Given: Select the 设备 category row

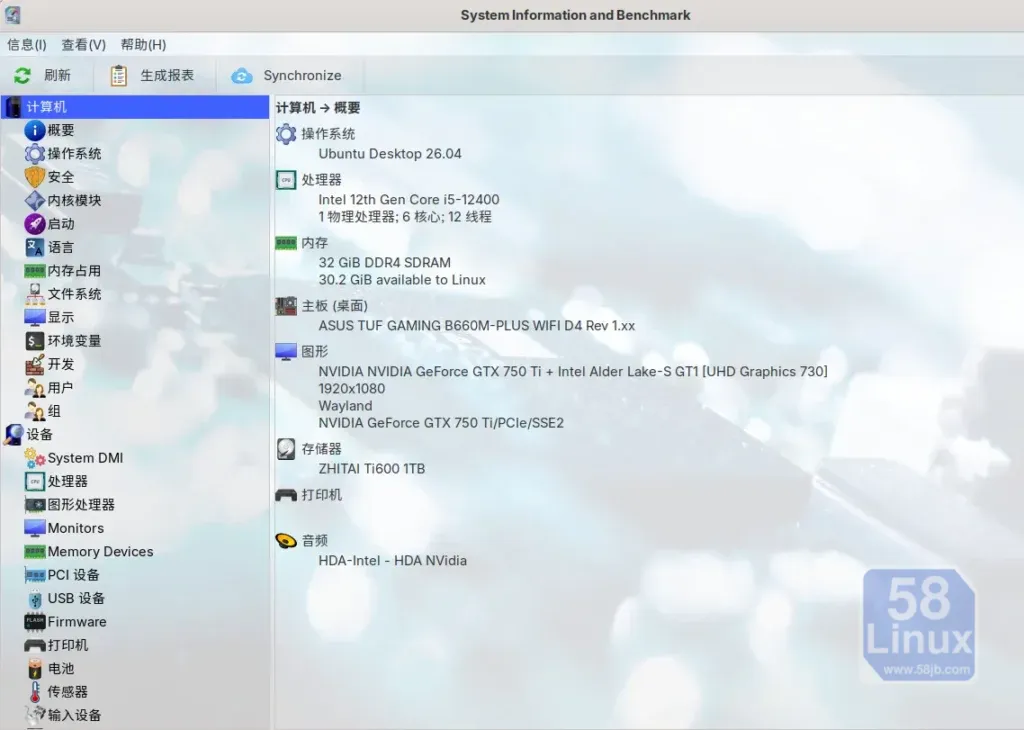Looking at the screenshot, I should coord(135,435).
